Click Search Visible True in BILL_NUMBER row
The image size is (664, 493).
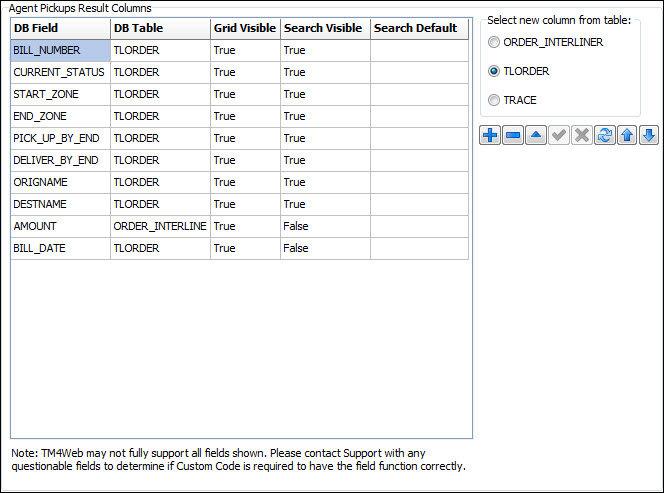coord(325,50)
